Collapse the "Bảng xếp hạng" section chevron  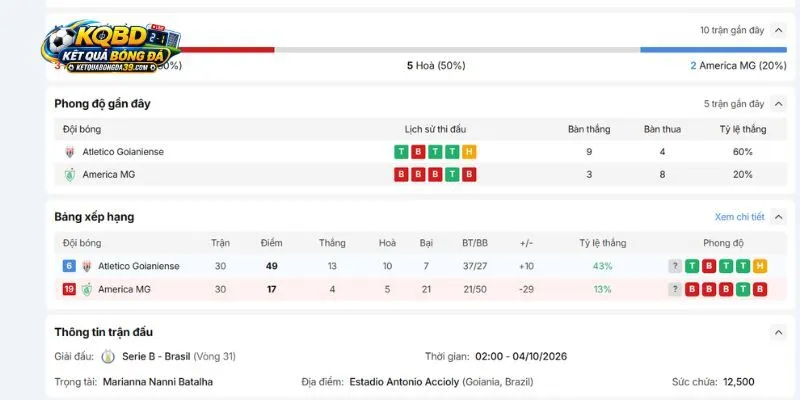[x=778, y=217]
